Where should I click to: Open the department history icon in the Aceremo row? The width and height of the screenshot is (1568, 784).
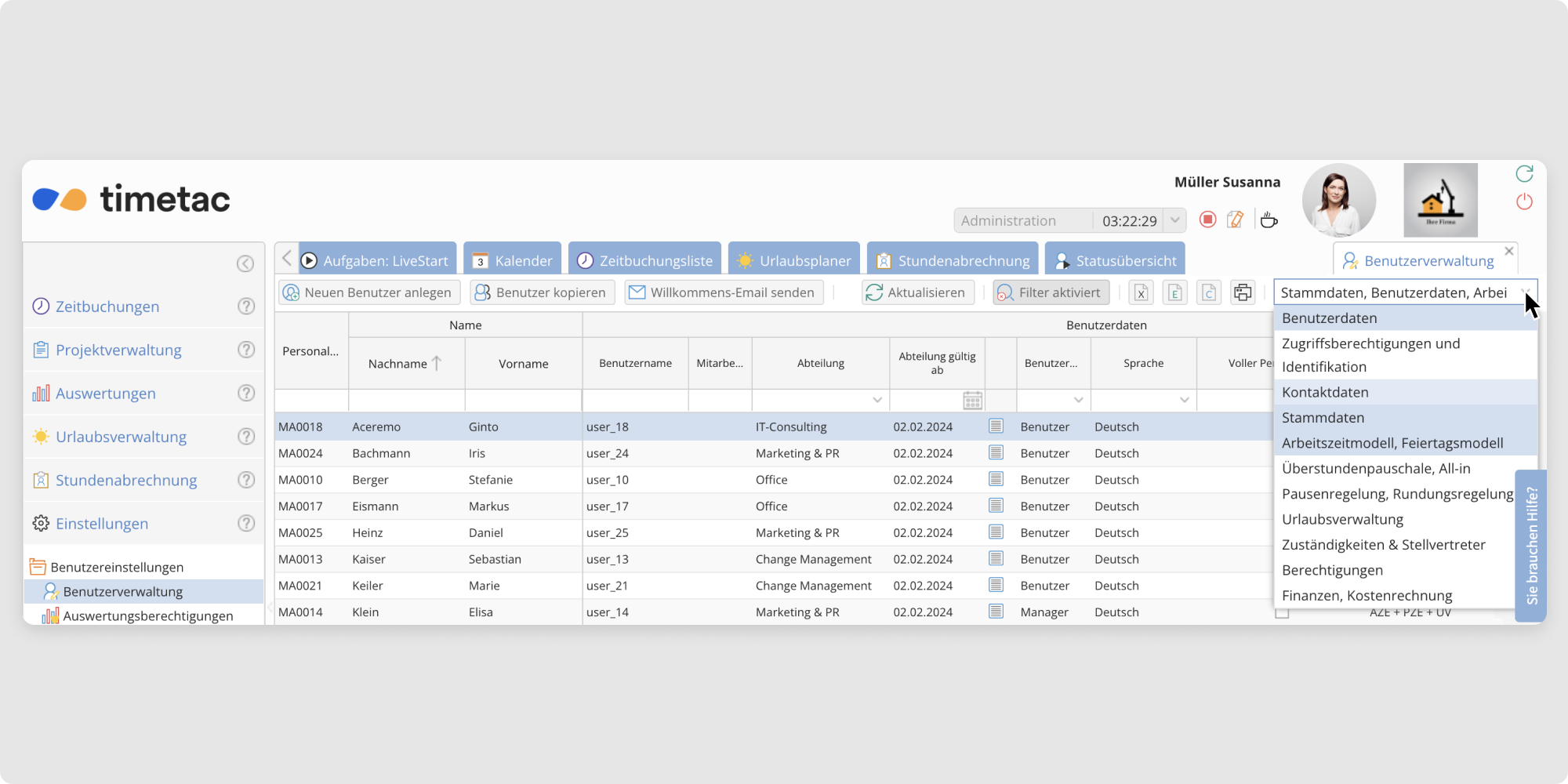[996, 426]
